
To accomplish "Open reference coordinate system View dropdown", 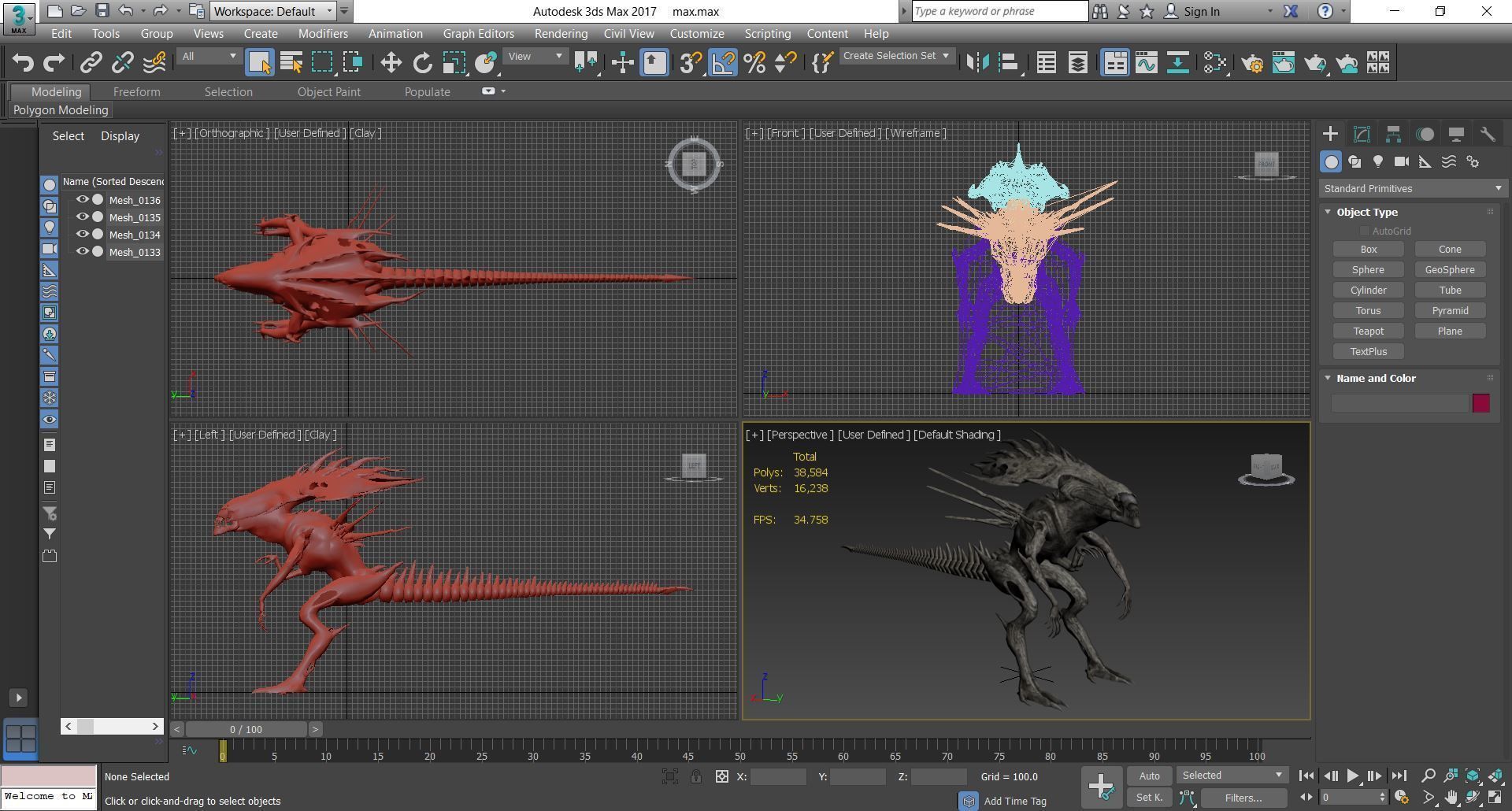I will click(x=535, y=56).
